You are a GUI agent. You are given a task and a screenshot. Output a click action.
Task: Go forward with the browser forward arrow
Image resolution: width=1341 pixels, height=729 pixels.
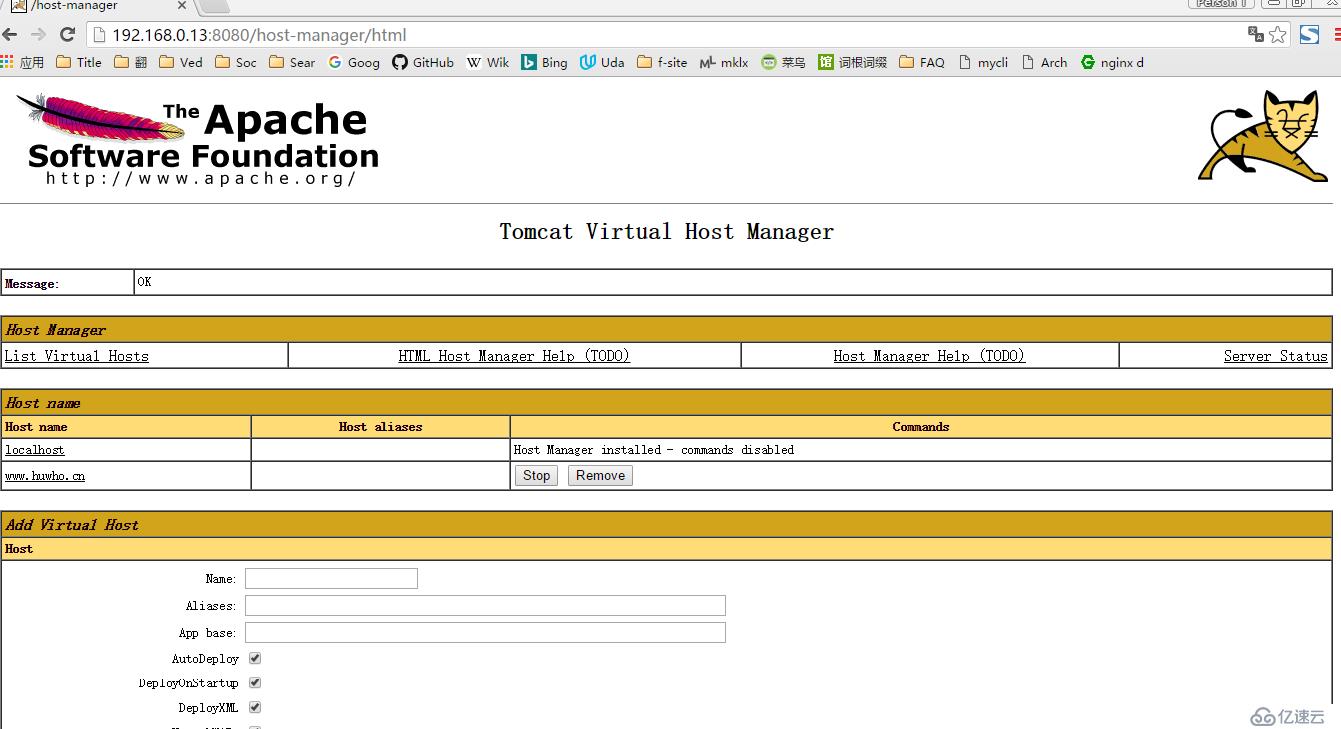(x=38, y=35)
